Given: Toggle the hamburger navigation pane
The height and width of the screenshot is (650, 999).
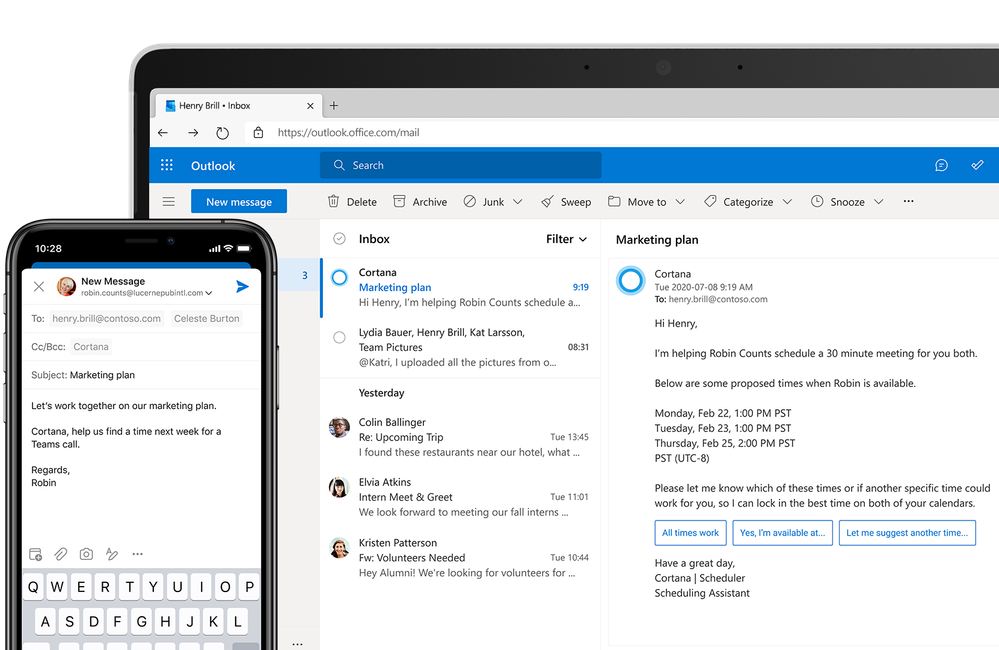Looking at the screenshot, I should coord(169,201).
